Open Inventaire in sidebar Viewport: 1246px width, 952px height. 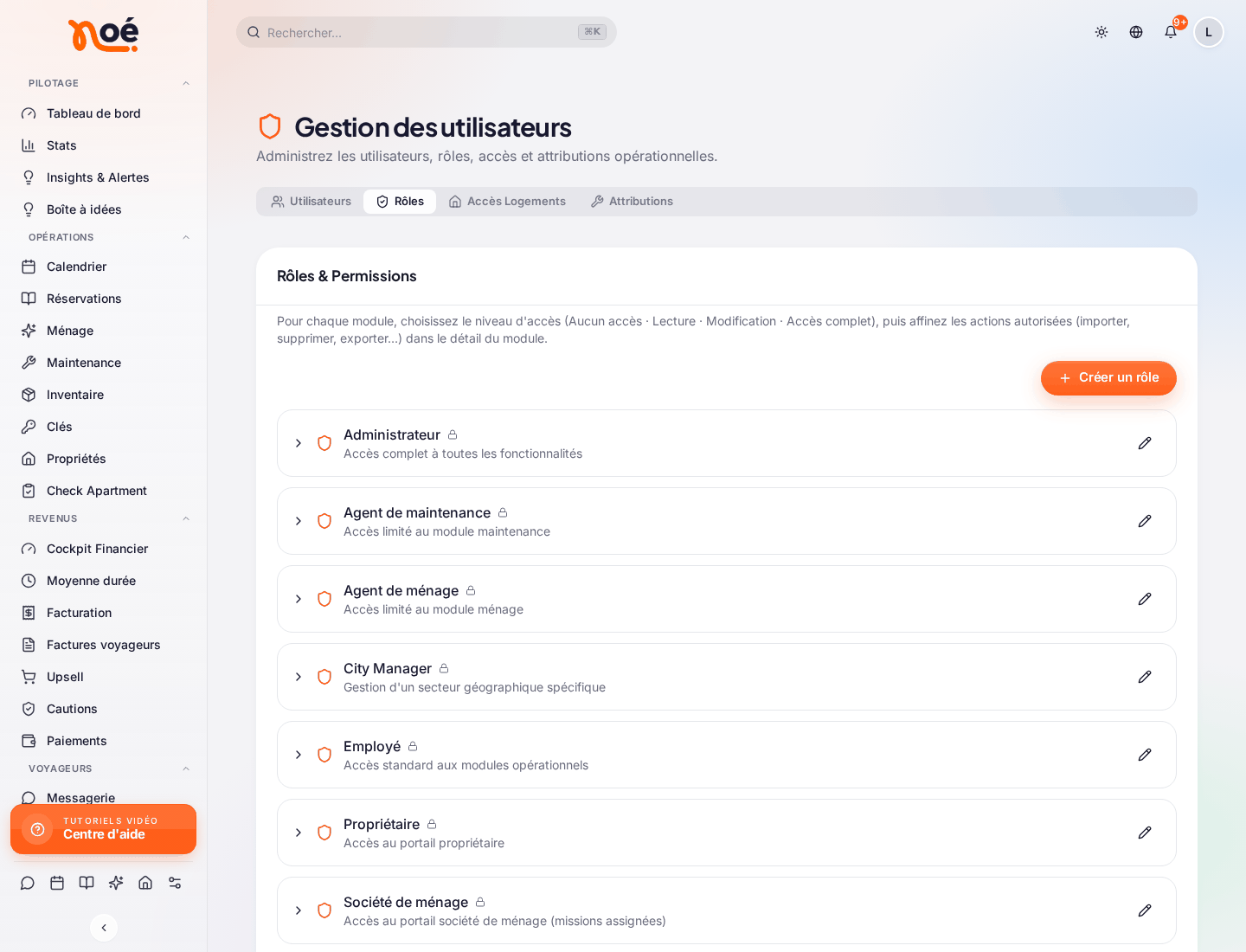click(104, 395)
